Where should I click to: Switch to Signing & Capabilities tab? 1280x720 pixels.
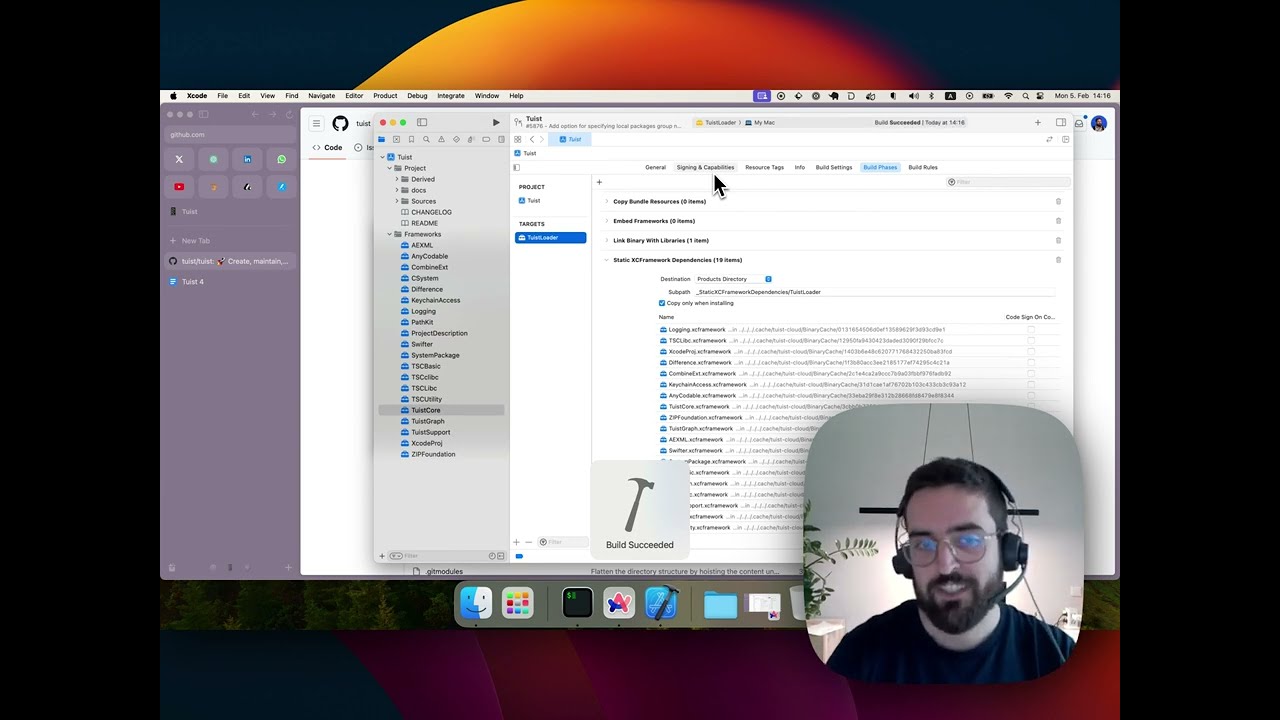(705, 167)
